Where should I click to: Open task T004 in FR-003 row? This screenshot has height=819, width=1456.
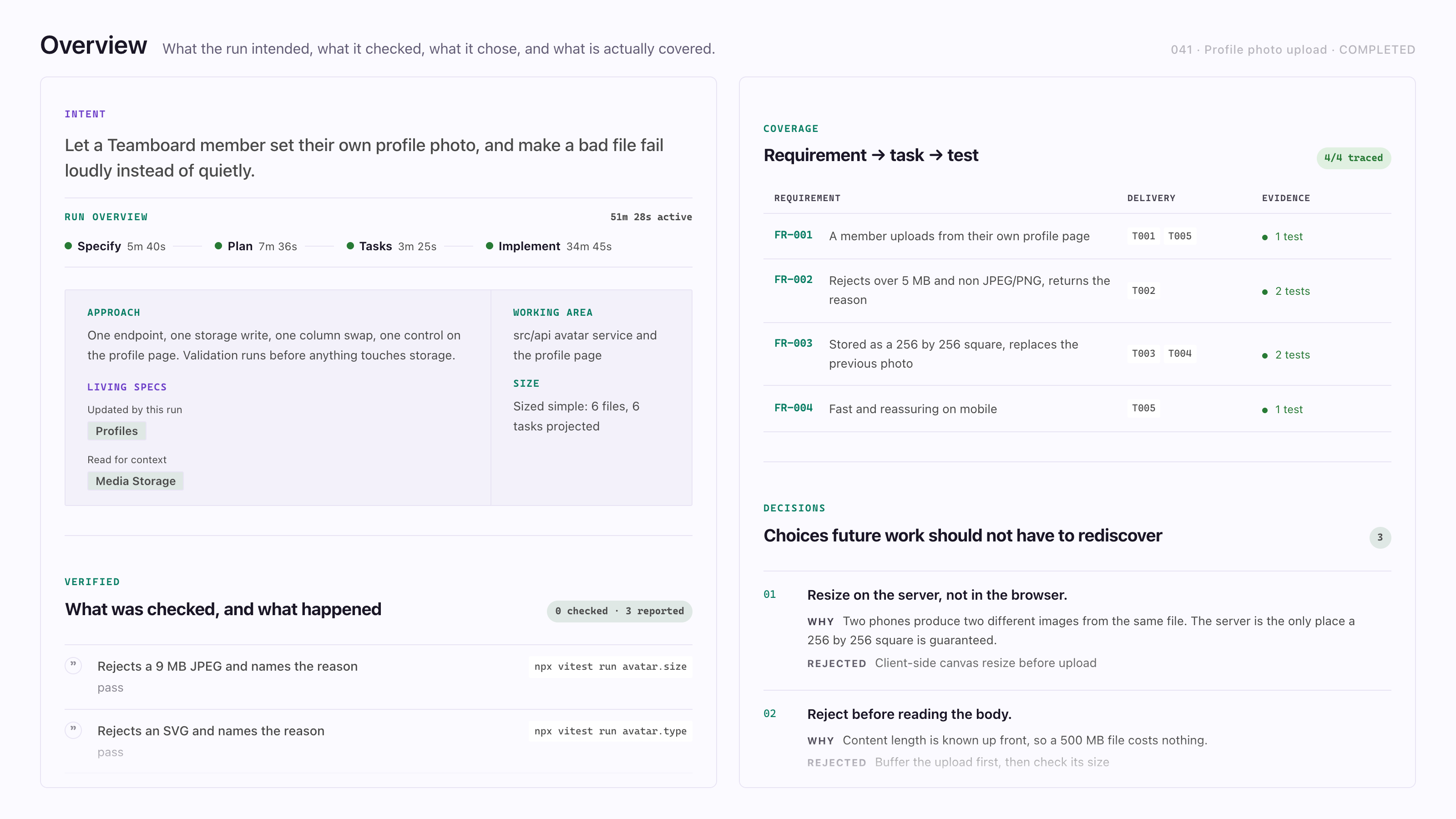tap(1180, 354)
